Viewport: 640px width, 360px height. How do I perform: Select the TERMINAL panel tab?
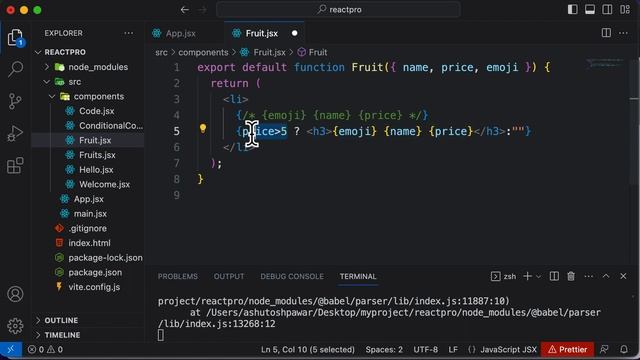pos(358,276)
